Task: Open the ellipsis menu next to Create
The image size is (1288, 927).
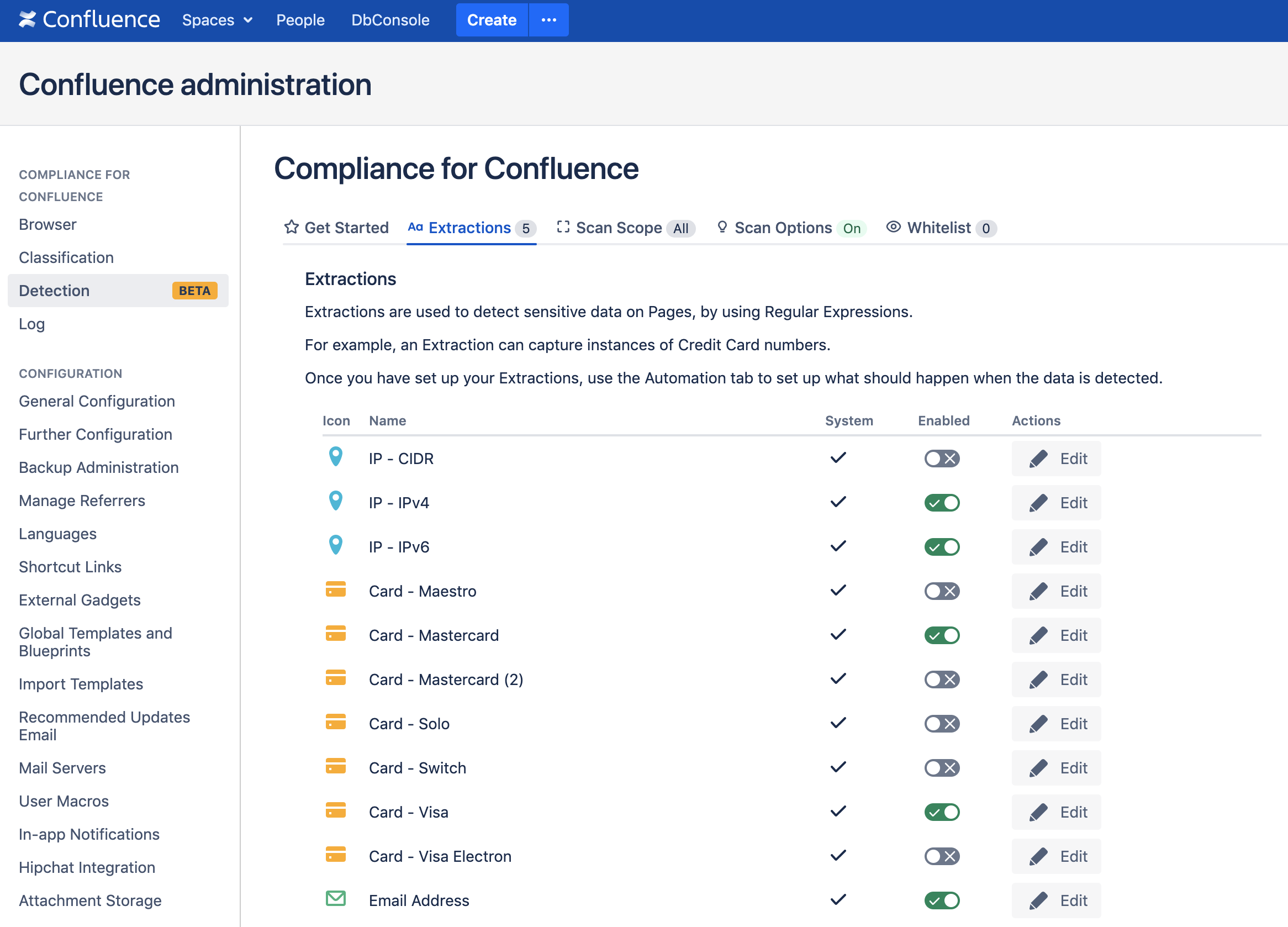Action: (548, 20)
